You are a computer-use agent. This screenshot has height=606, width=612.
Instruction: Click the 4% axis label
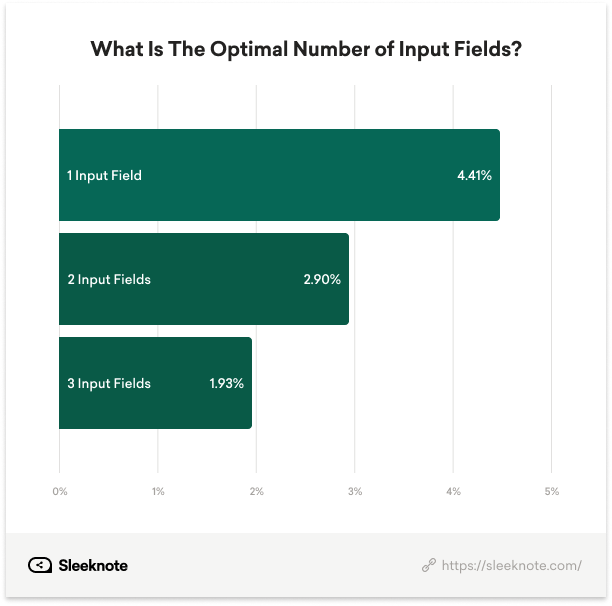[454, 491]
